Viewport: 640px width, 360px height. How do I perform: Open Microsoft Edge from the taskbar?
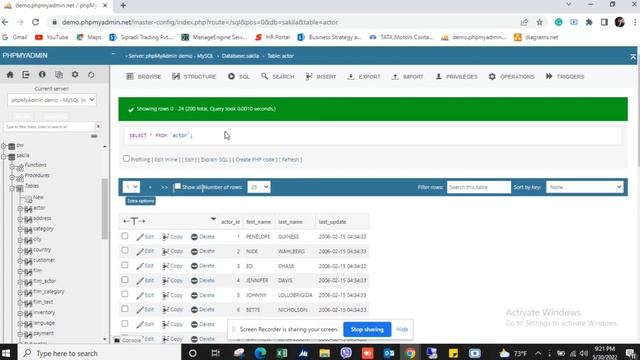tap(260, 353)
